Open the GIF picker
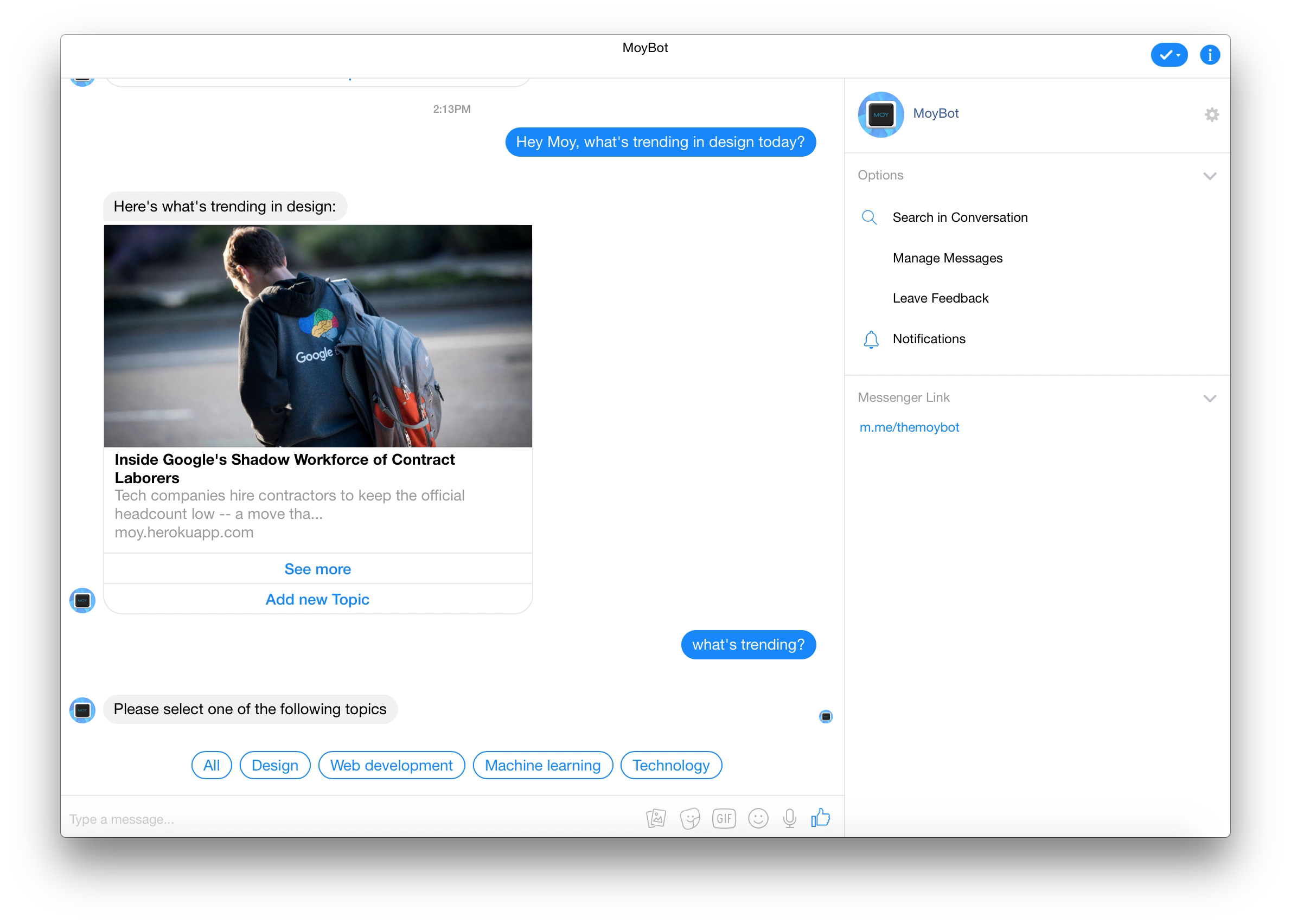 724,818
